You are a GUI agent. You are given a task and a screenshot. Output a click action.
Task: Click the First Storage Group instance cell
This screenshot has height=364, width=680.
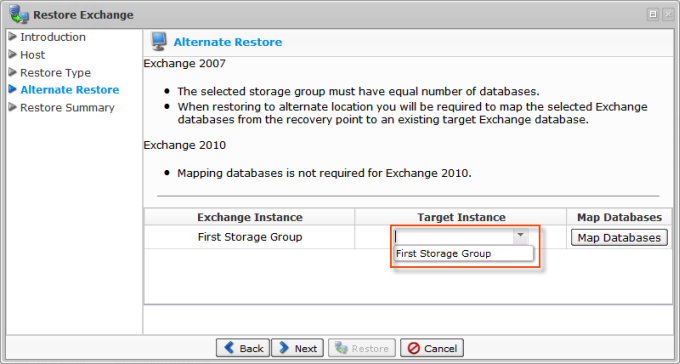coord(250,237)
